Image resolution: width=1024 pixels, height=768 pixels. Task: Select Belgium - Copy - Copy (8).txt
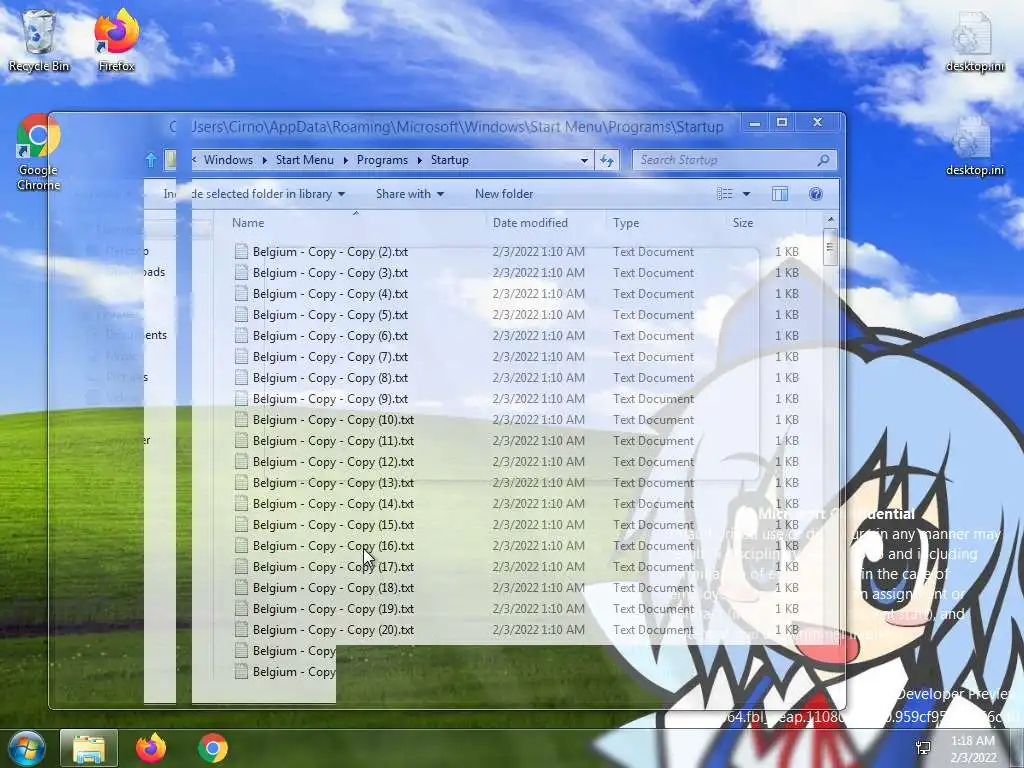pos(330,377)
